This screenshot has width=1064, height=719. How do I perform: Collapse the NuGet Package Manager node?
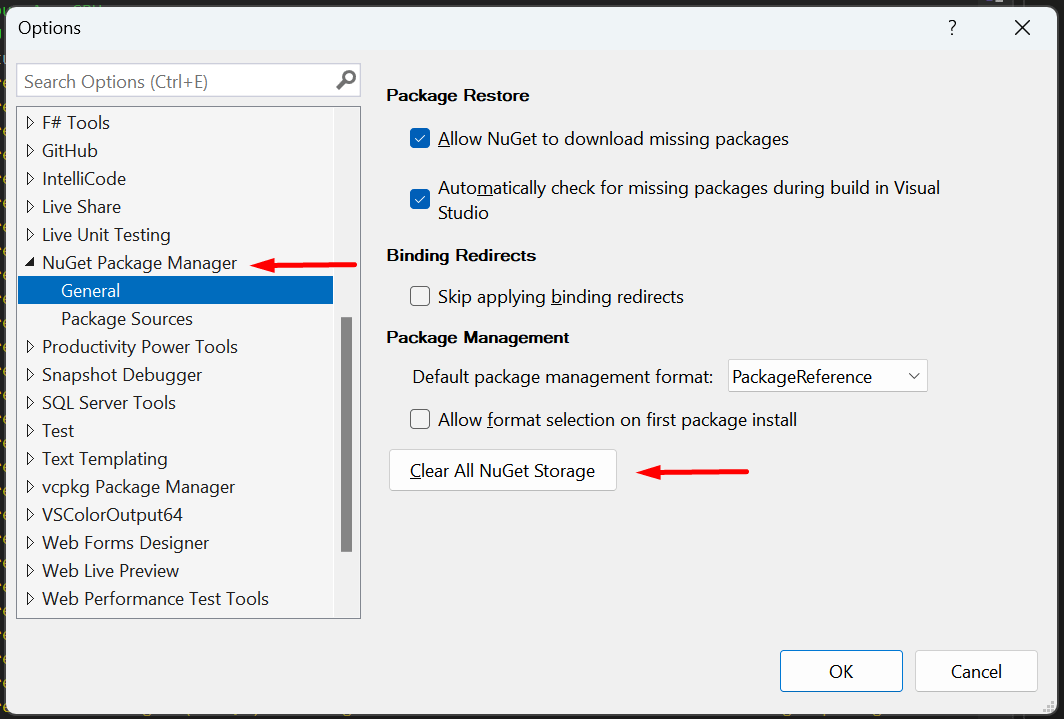click(x=28, y=262)
